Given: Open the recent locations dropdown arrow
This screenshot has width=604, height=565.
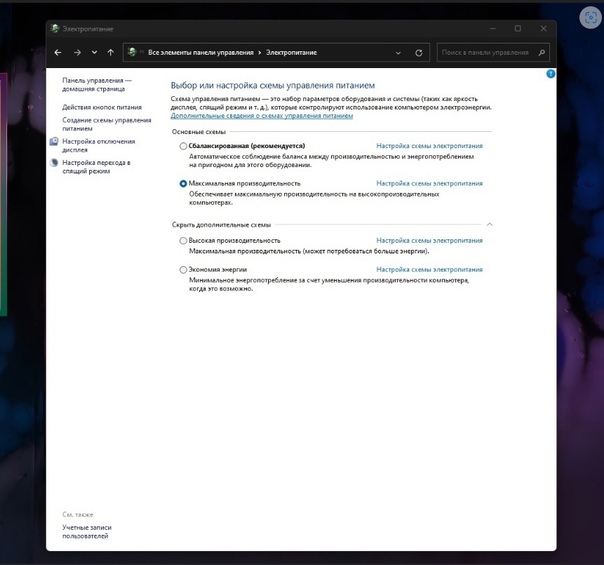Looking at the screenshot, I should (94, 52).
